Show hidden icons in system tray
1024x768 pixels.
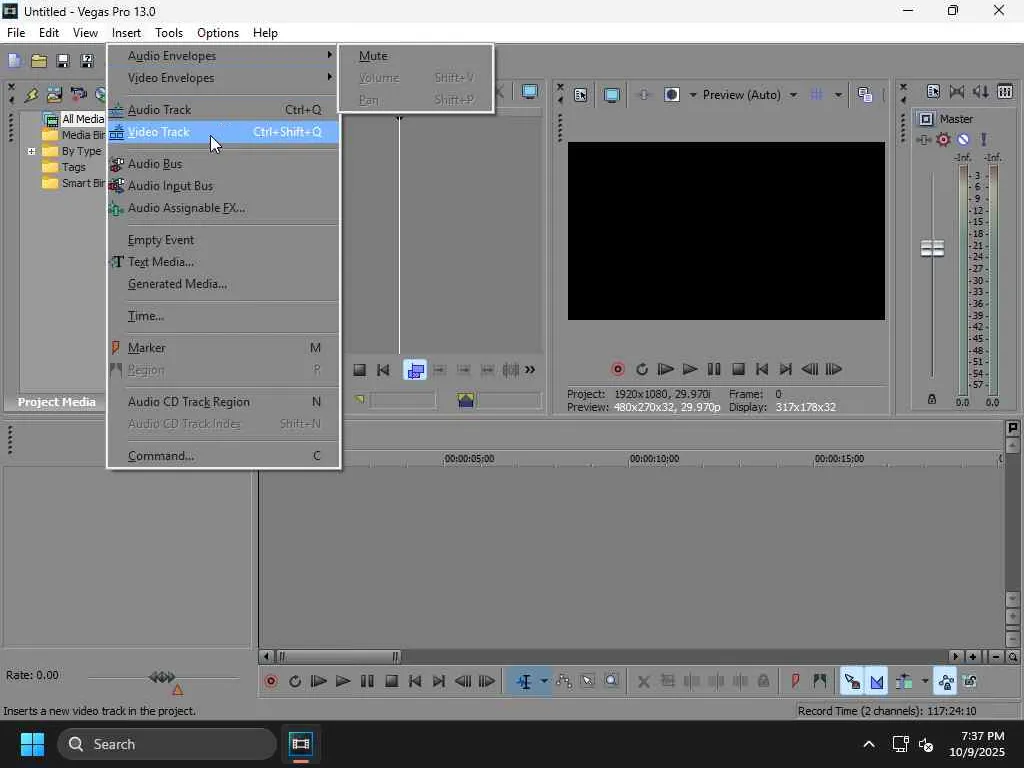click(x=869, y=744)
